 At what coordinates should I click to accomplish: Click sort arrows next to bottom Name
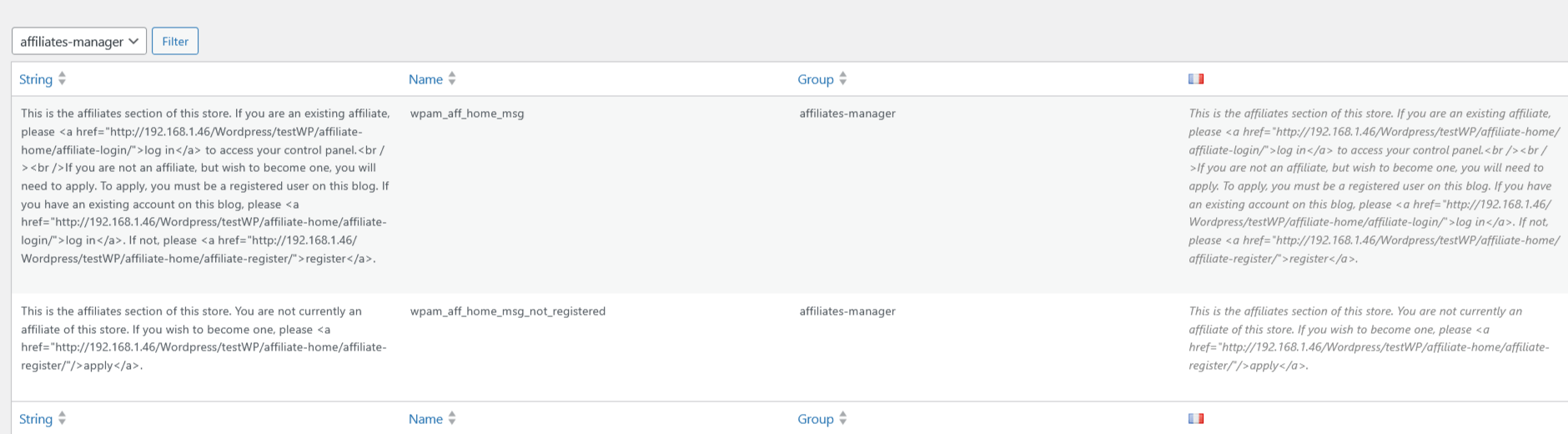coord(452,418)
